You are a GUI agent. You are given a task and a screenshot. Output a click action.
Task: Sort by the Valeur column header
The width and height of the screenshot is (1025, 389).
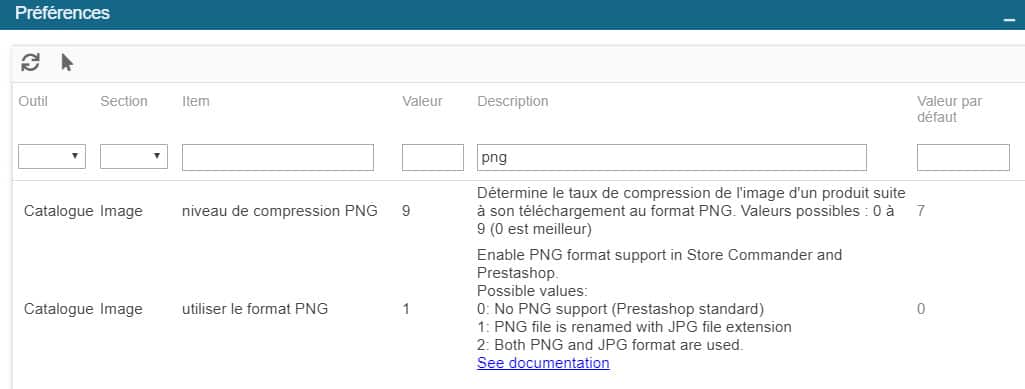(x=422, y=101)
